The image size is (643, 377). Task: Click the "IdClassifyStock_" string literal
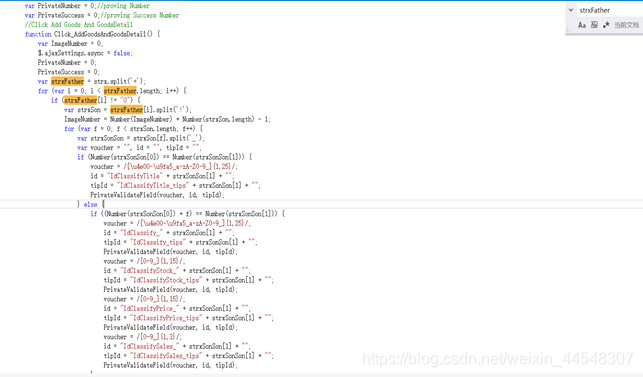[150, 270]
